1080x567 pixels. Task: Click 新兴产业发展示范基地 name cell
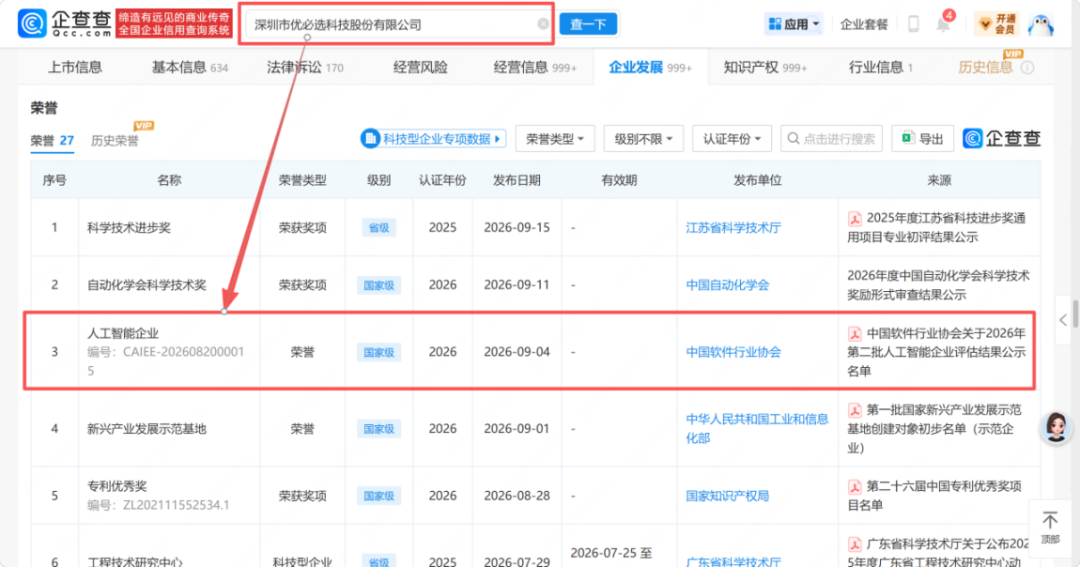[x=147, y=429]
